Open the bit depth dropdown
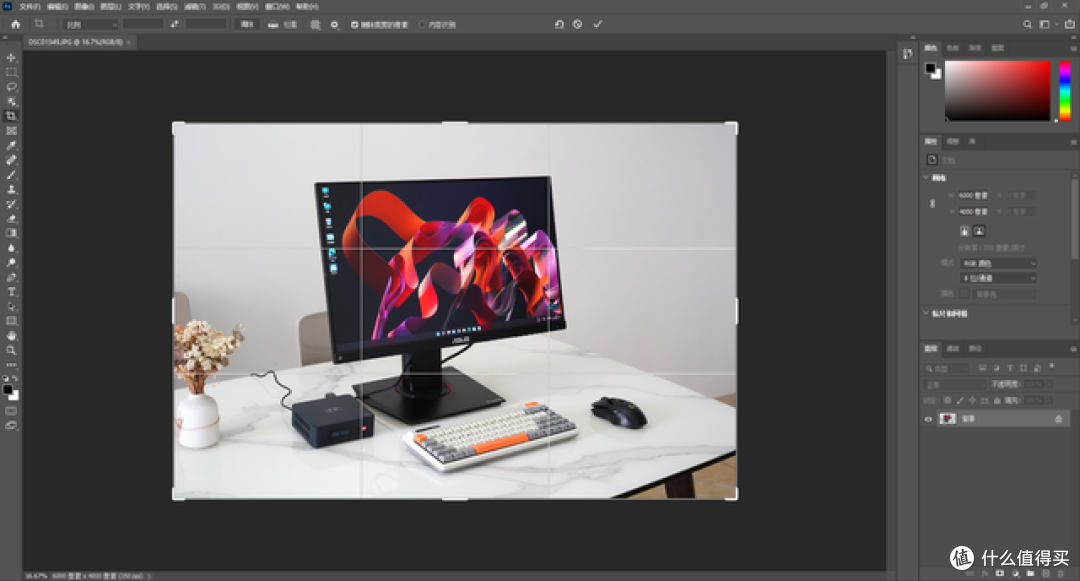Screen dimensions: 1080x581 [999, 278]
